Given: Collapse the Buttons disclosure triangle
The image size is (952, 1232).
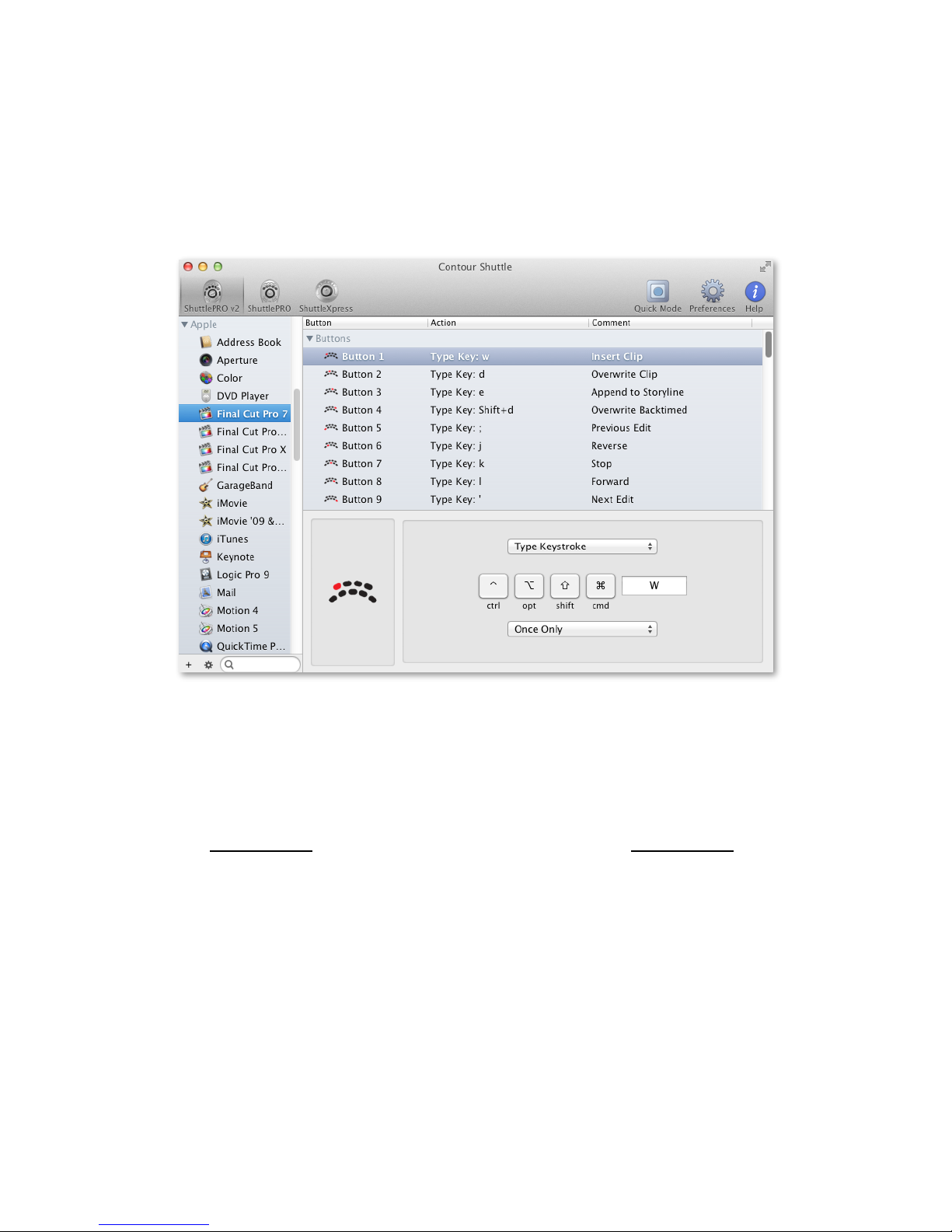Looking at the screenshot, I should point(310,339).
